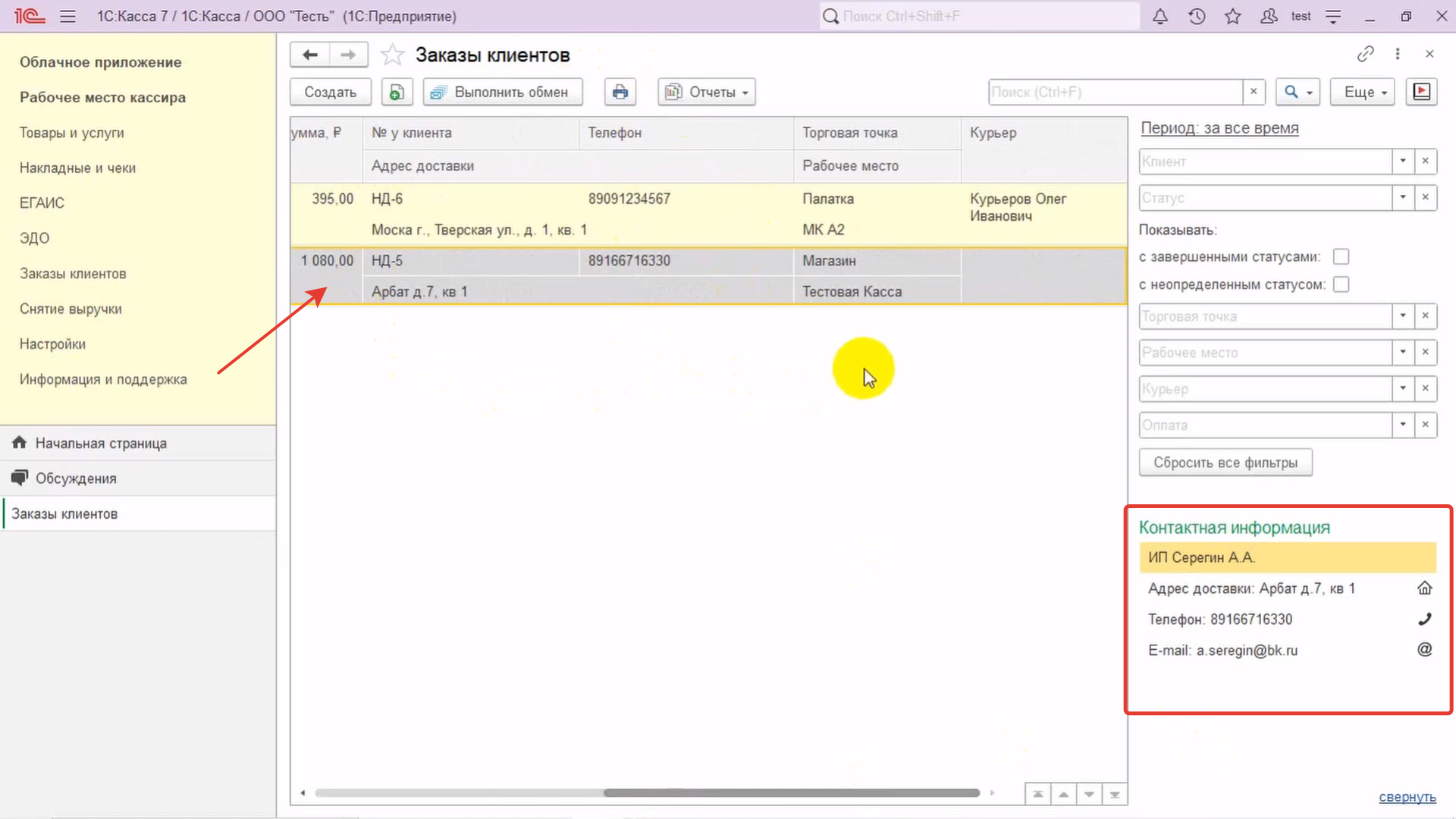
Task: Click Сбросить все фильтры button
Action: pyautogui.click(x=1225, y=463)
